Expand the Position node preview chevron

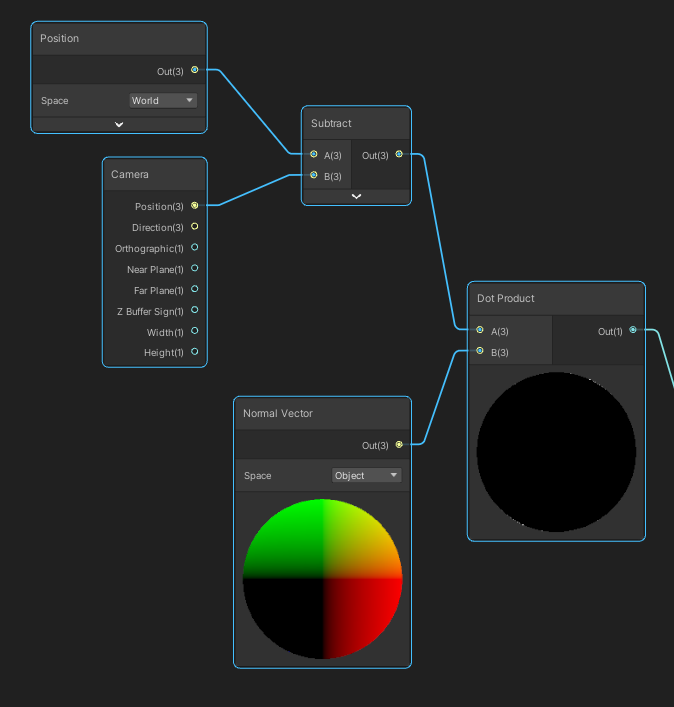click(x=119, y=125)
